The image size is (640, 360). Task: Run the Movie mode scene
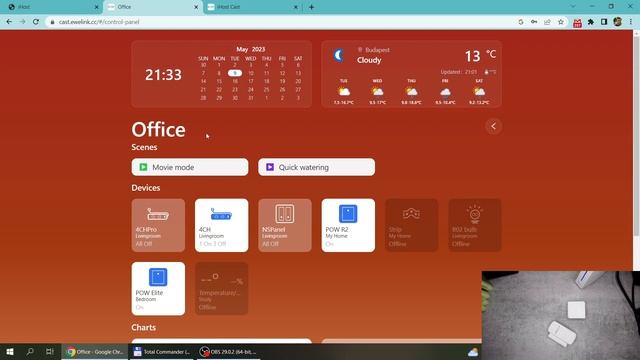(x=190, y=167)
